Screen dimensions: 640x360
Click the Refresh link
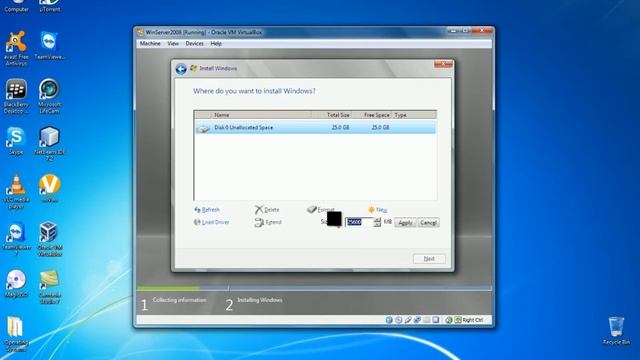click(207, 210)
